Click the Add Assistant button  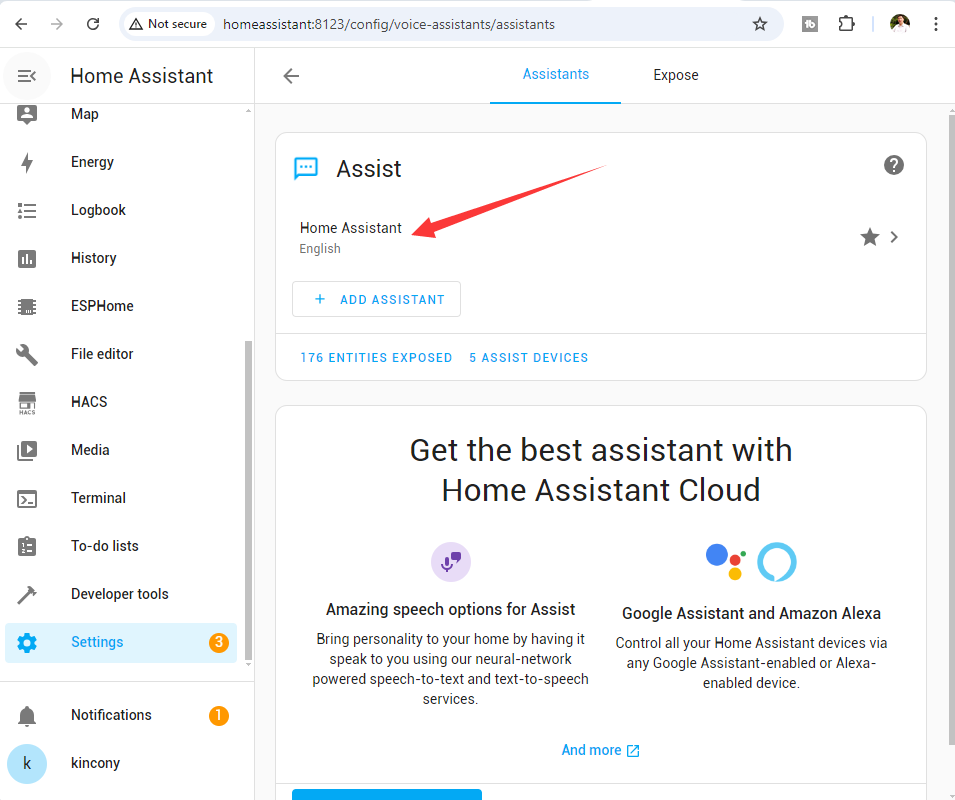[376, 299]
